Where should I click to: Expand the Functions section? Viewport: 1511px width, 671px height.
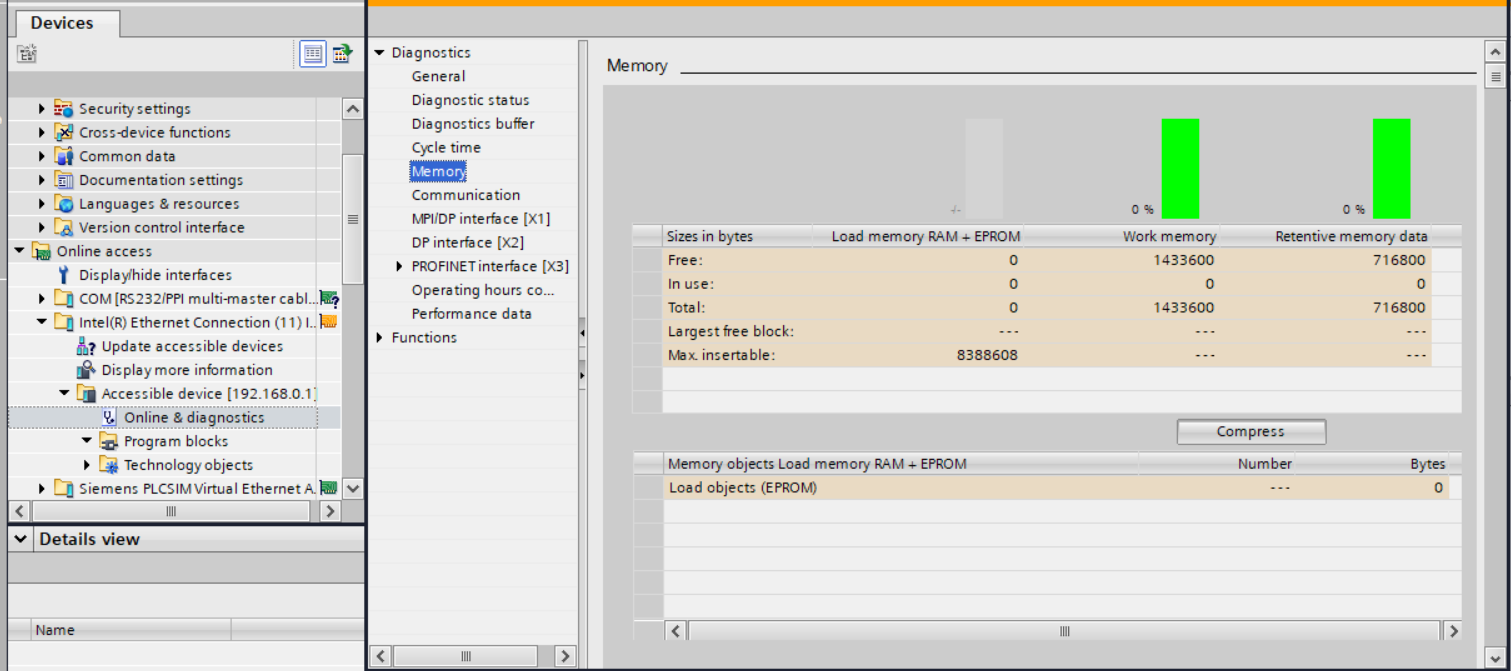380,338
